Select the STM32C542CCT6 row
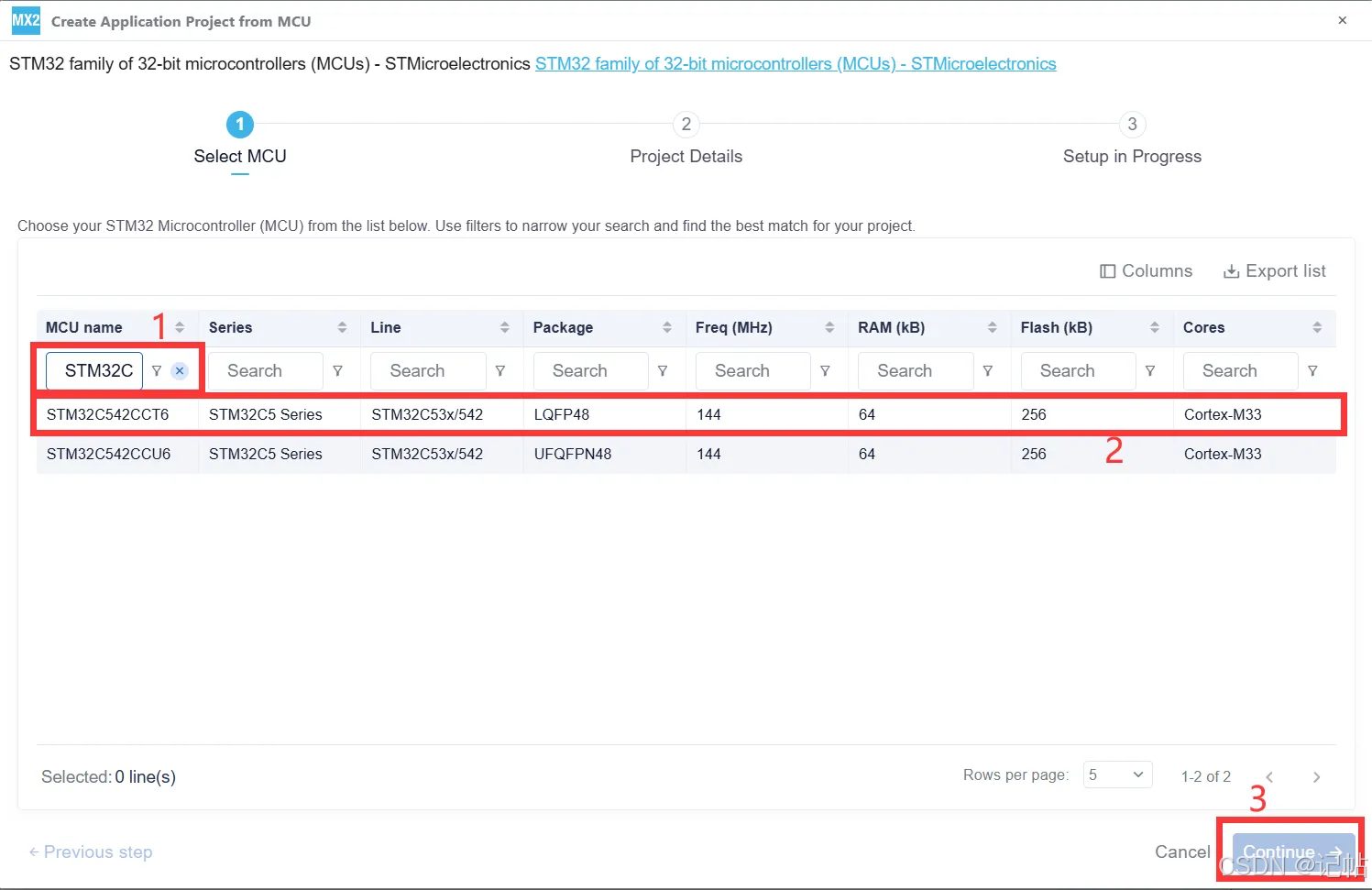1372x890 pixels. pyautogui.click(x=686, y=414)
